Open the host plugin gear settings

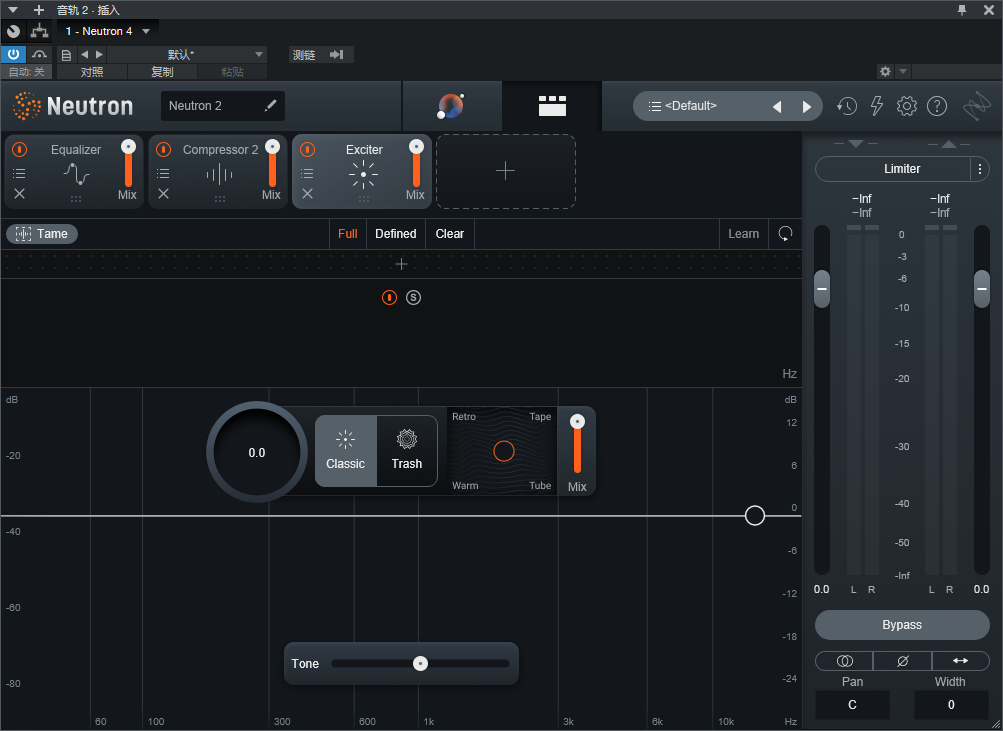click(885, 71)
